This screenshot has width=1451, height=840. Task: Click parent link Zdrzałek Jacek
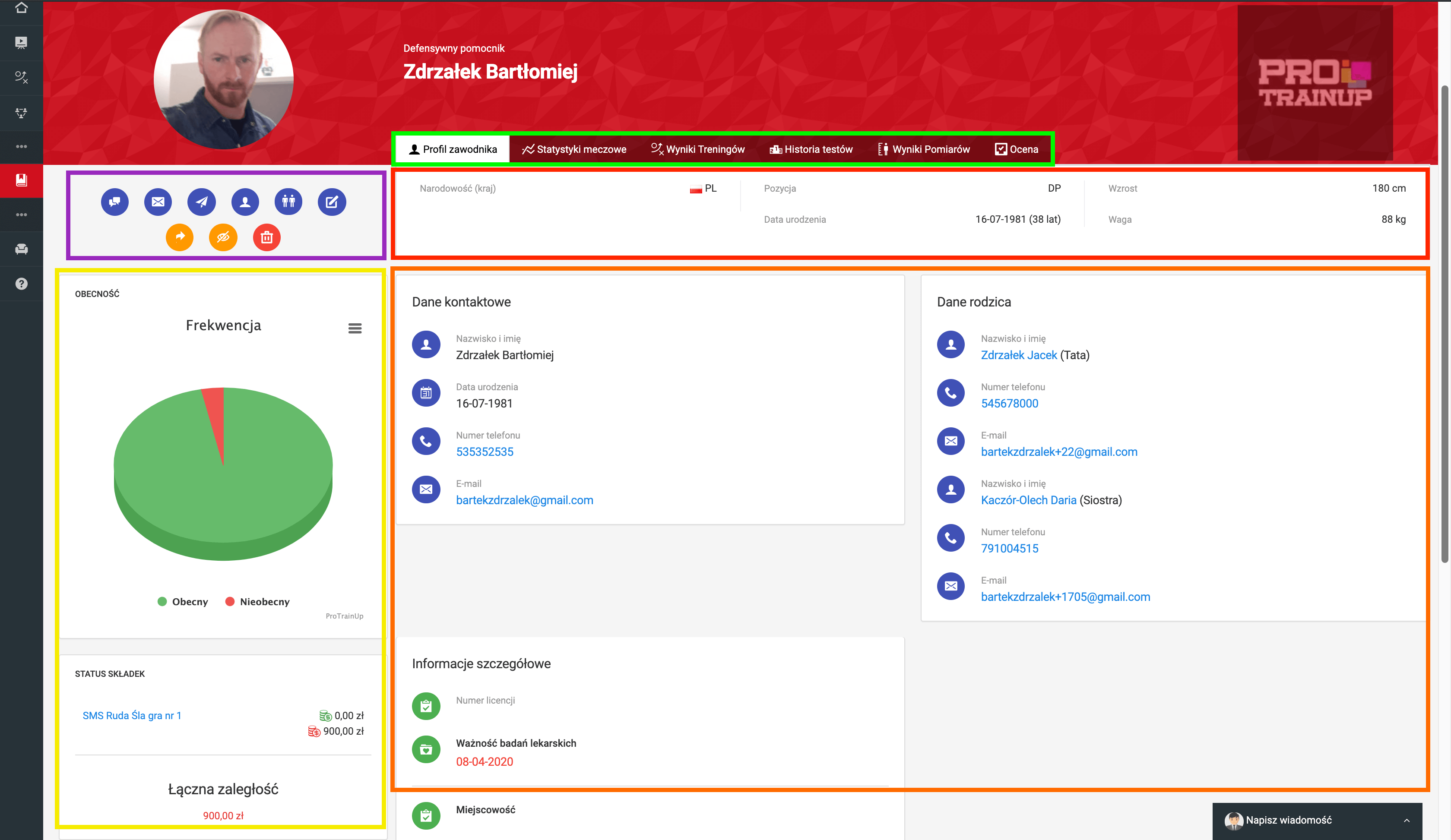click(1019, 355)
